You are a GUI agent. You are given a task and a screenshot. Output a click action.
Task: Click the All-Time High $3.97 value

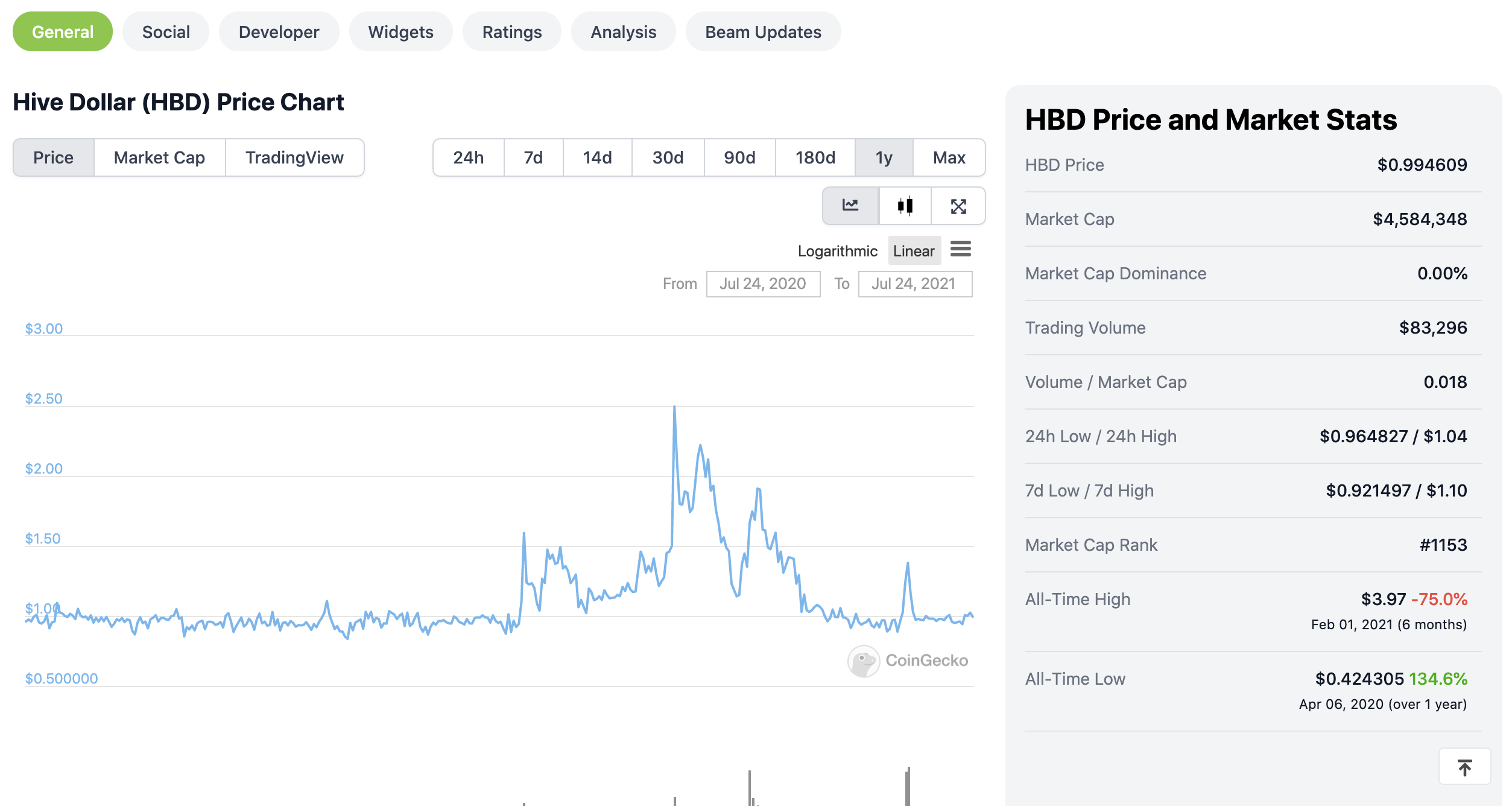click(x=1384, y=599)
